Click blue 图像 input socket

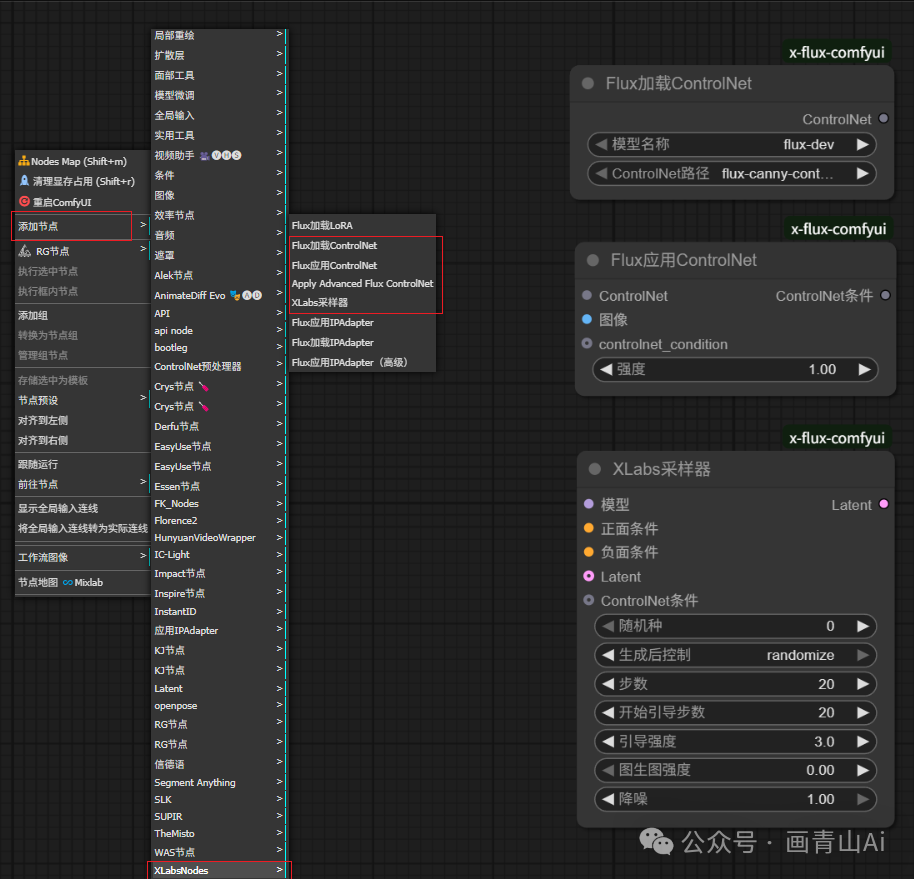587,319
